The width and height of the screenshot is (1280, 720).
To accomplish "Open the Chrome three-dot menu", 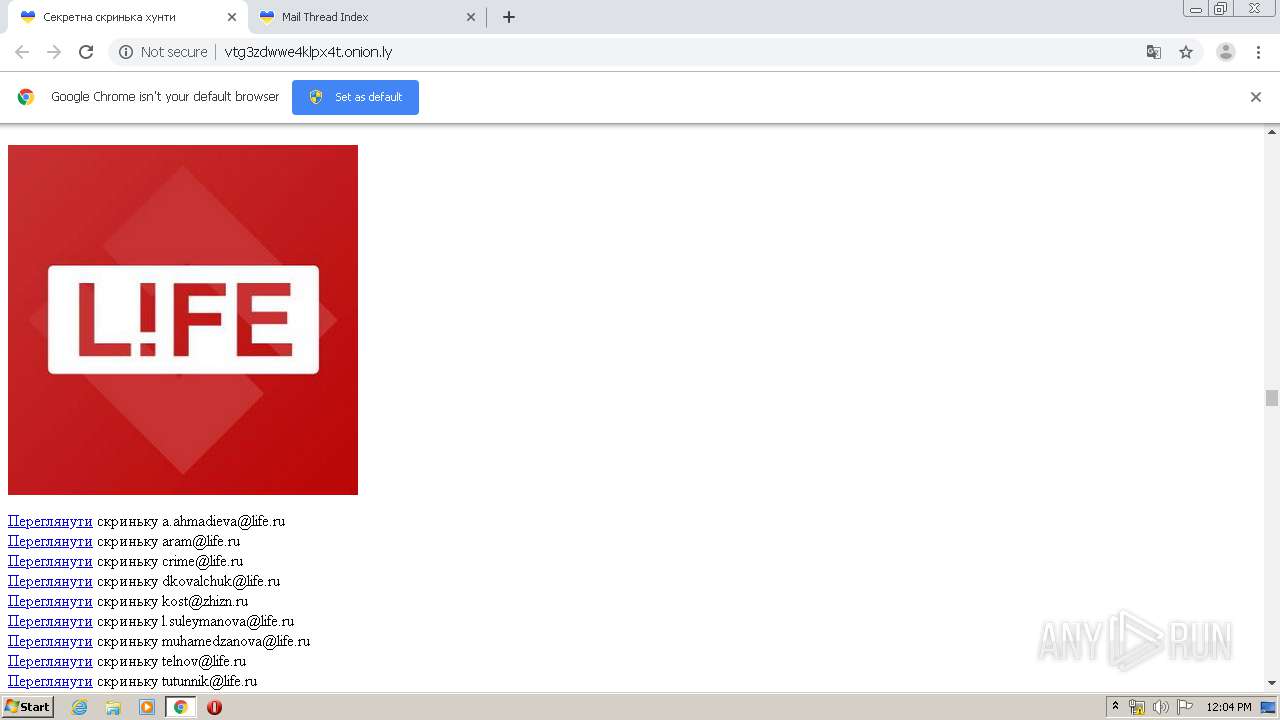I will coord(1258,52).
